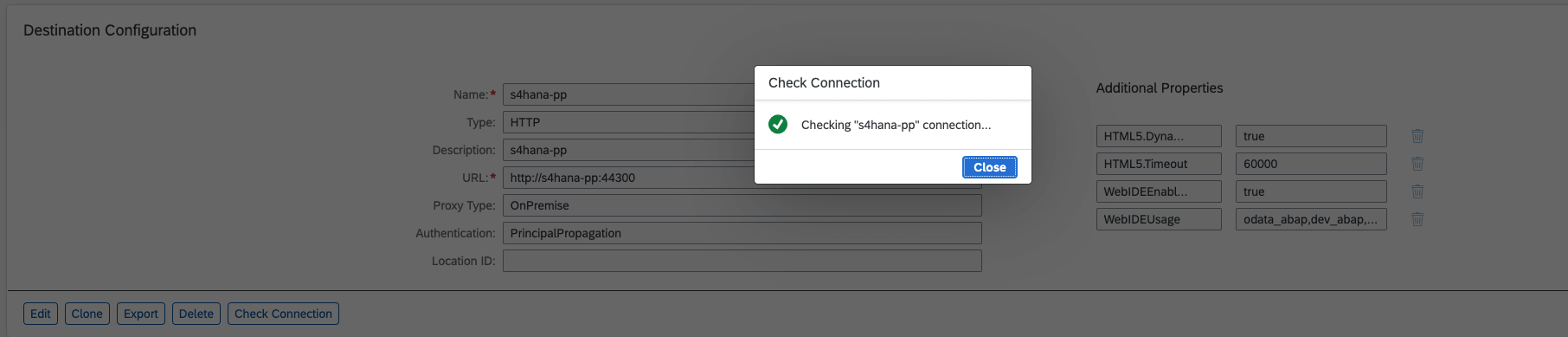
Task: Click trash icon next to HTML5.Timeout
Action: pos(1417,164)
